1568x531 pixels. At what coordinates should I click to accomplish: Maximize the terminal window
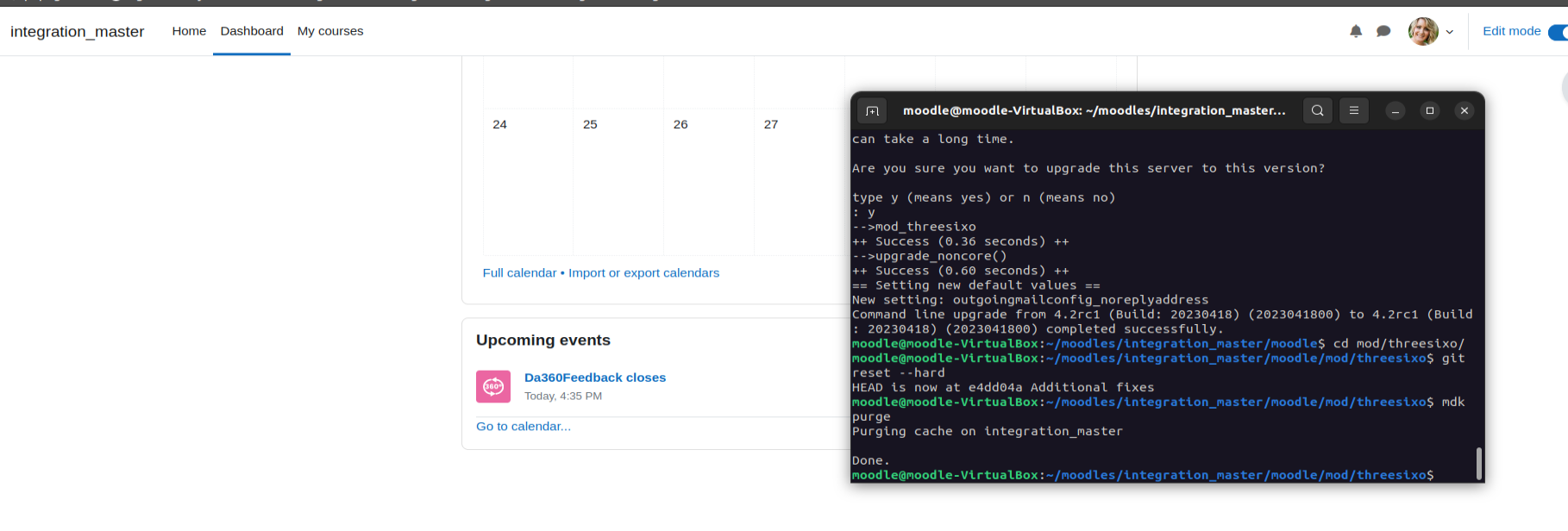coord(1430,110)
